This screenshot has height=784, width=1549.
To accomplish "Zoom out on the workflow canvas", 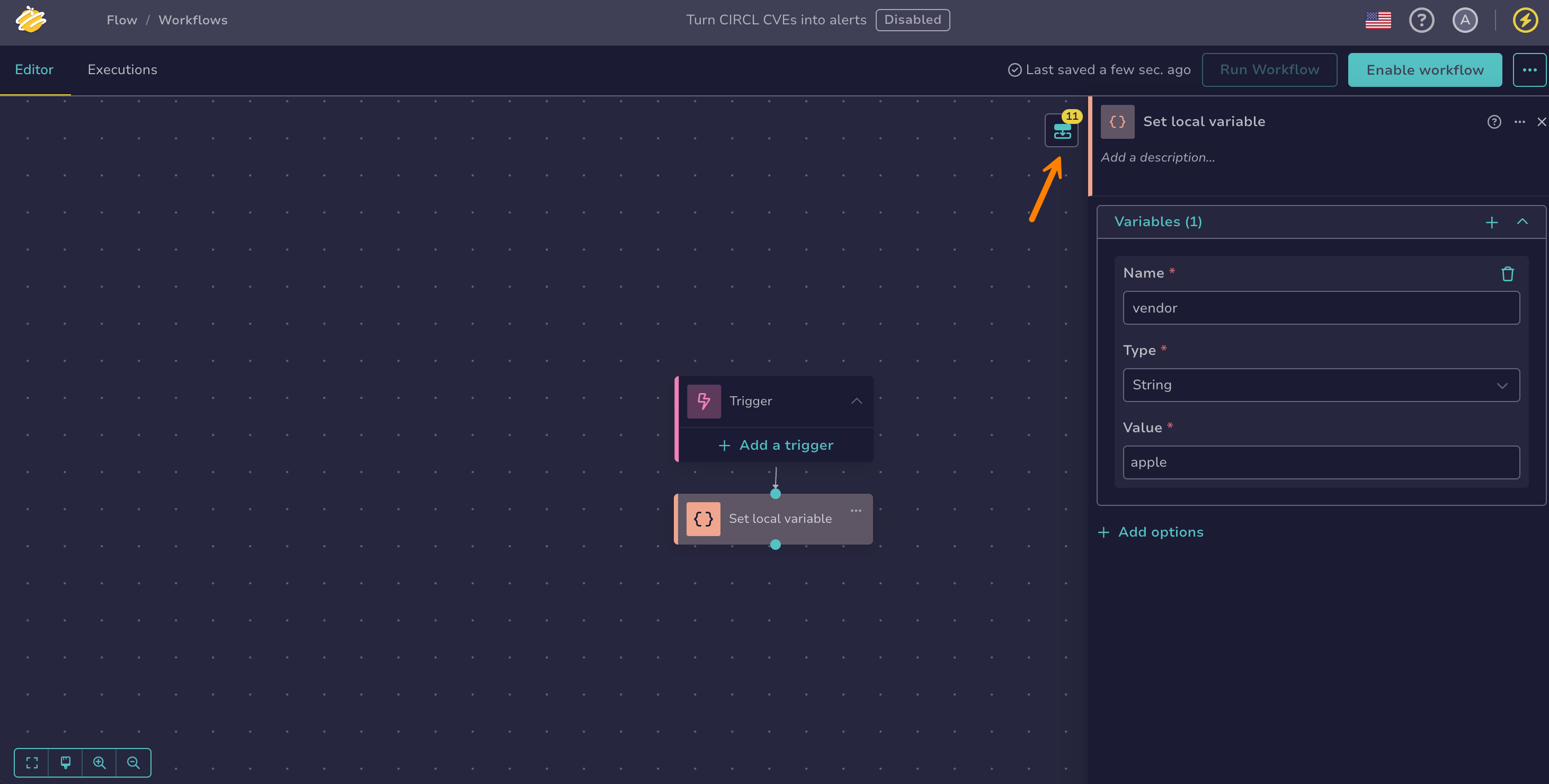I will [x=133, y=763].
